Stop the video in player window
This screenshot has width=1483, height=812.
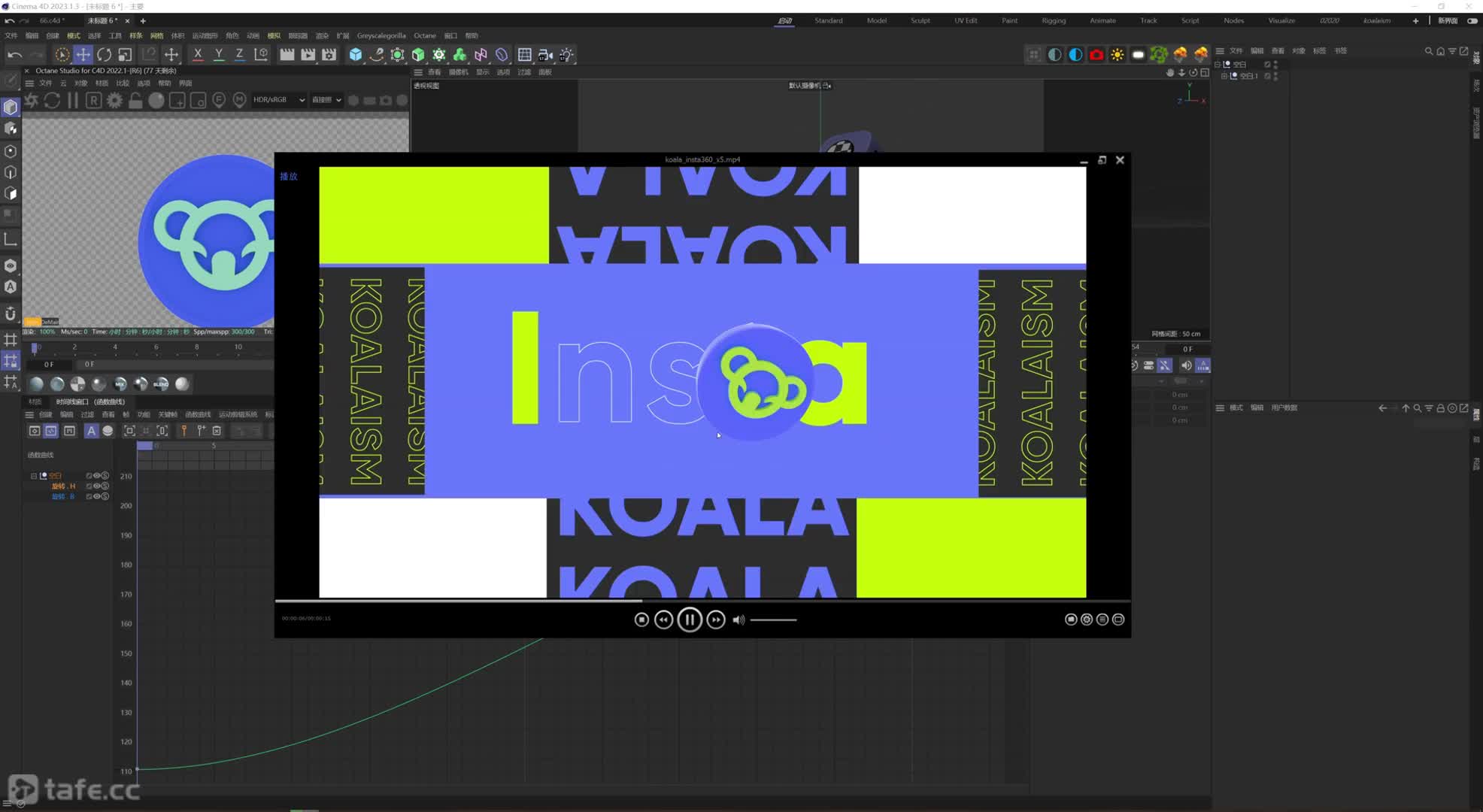click(641, 620)
